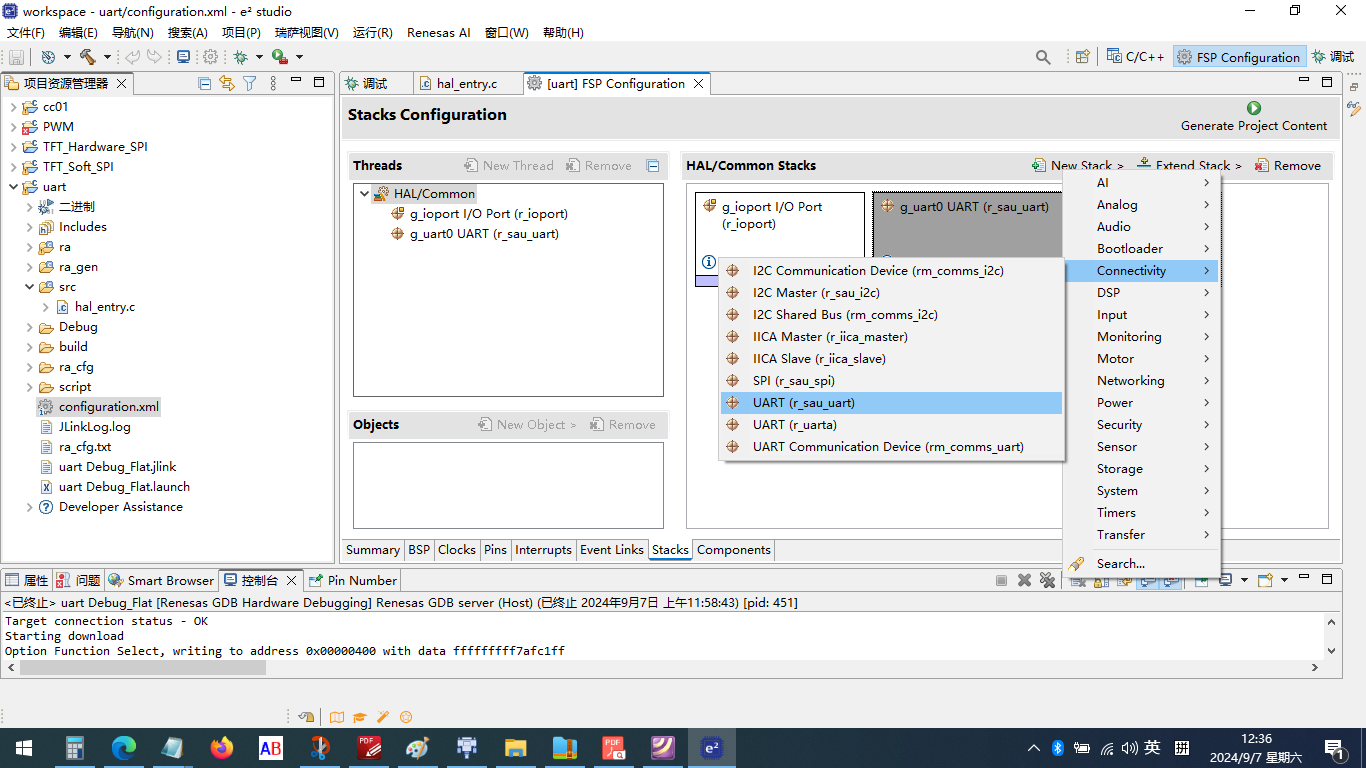Click the info icon on g_ioport stack
The width and height of the screenshot is (1366, 768).
[709, 263]
